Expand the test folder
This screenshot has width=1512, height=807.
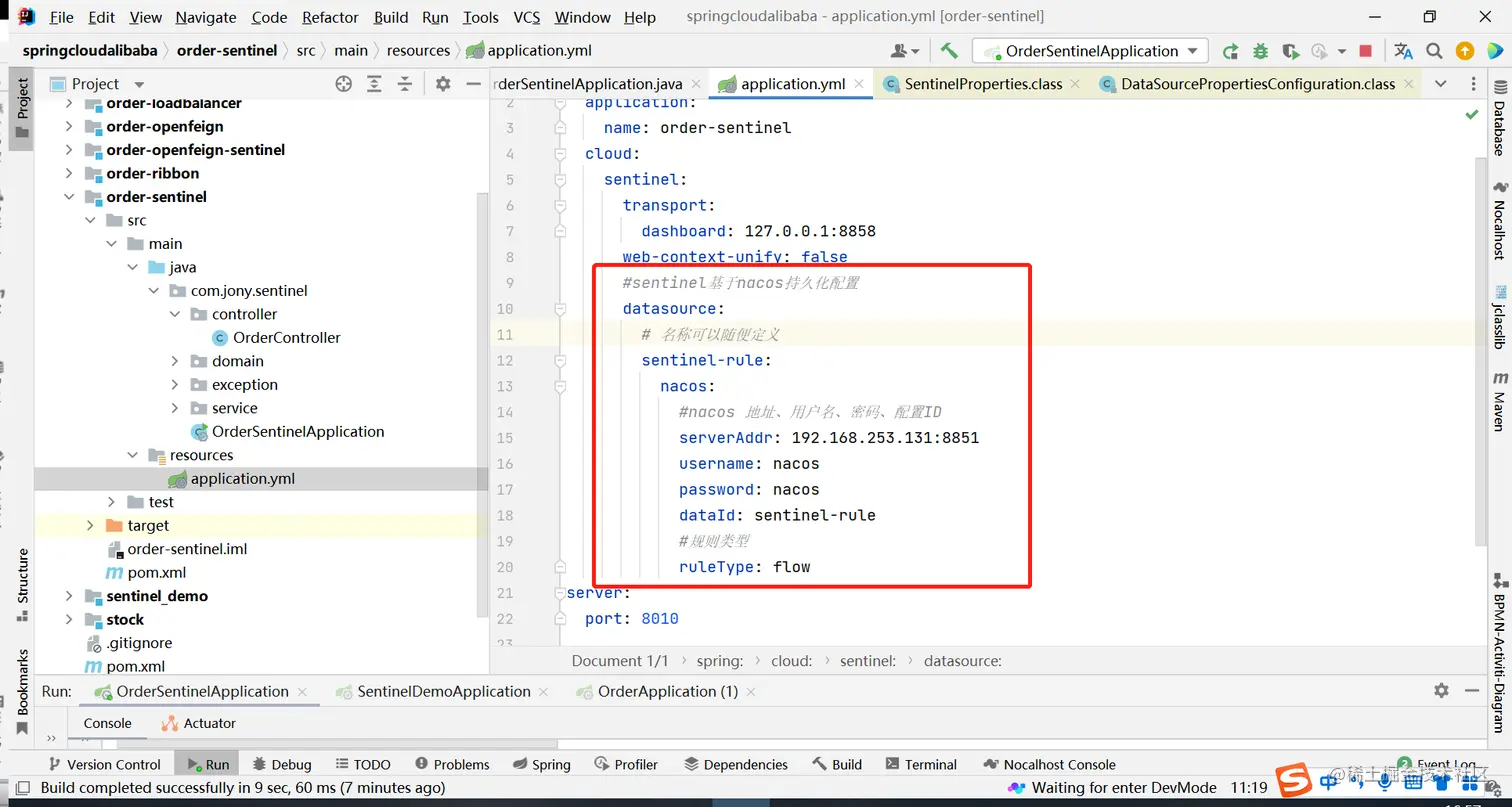coord(111,502)
